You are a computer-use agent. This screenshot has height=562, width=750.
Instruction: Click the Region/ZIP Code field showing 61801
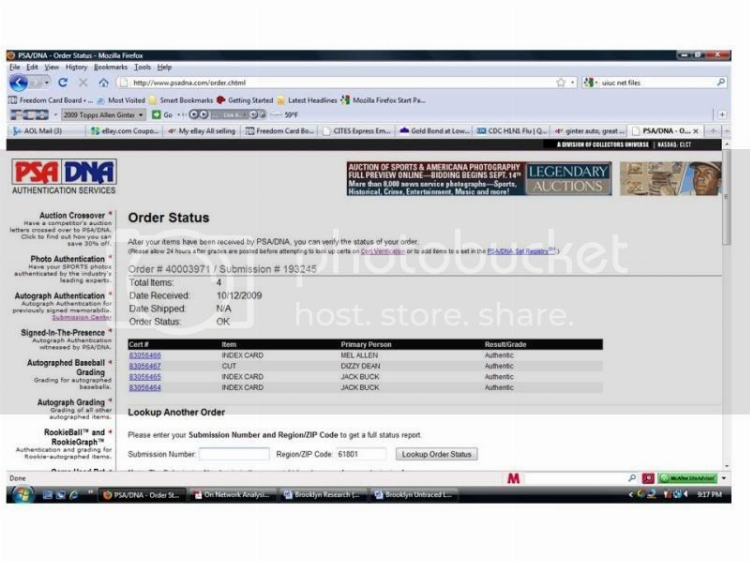coord(360,454)
